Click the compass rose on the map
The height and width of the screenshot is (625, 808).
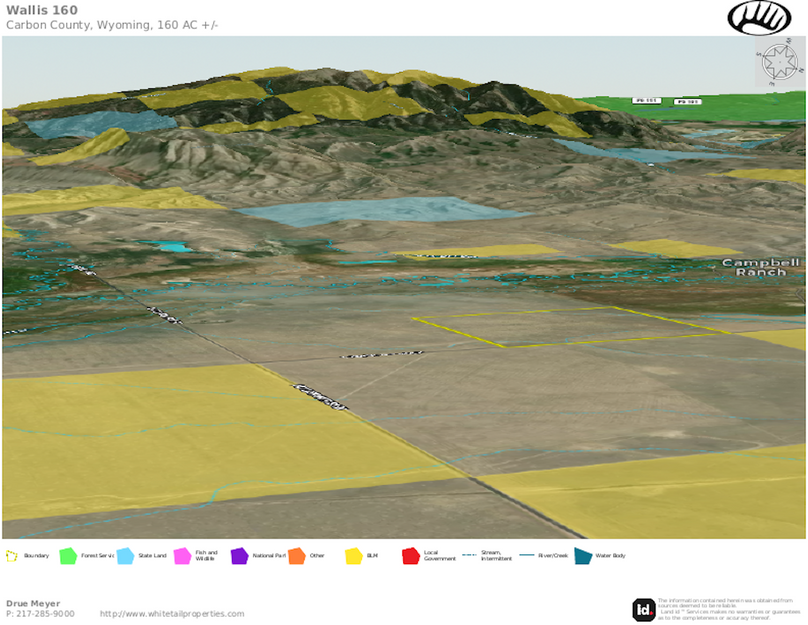coord(779,66)
